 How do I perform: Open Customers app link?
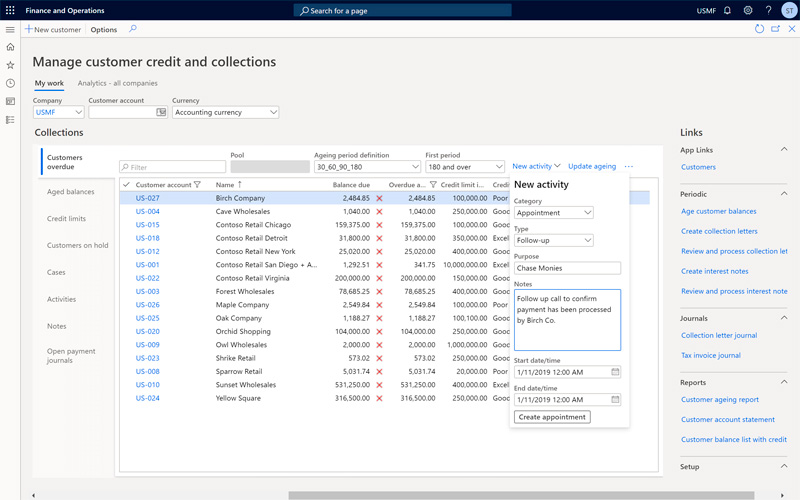click(698, 167)
